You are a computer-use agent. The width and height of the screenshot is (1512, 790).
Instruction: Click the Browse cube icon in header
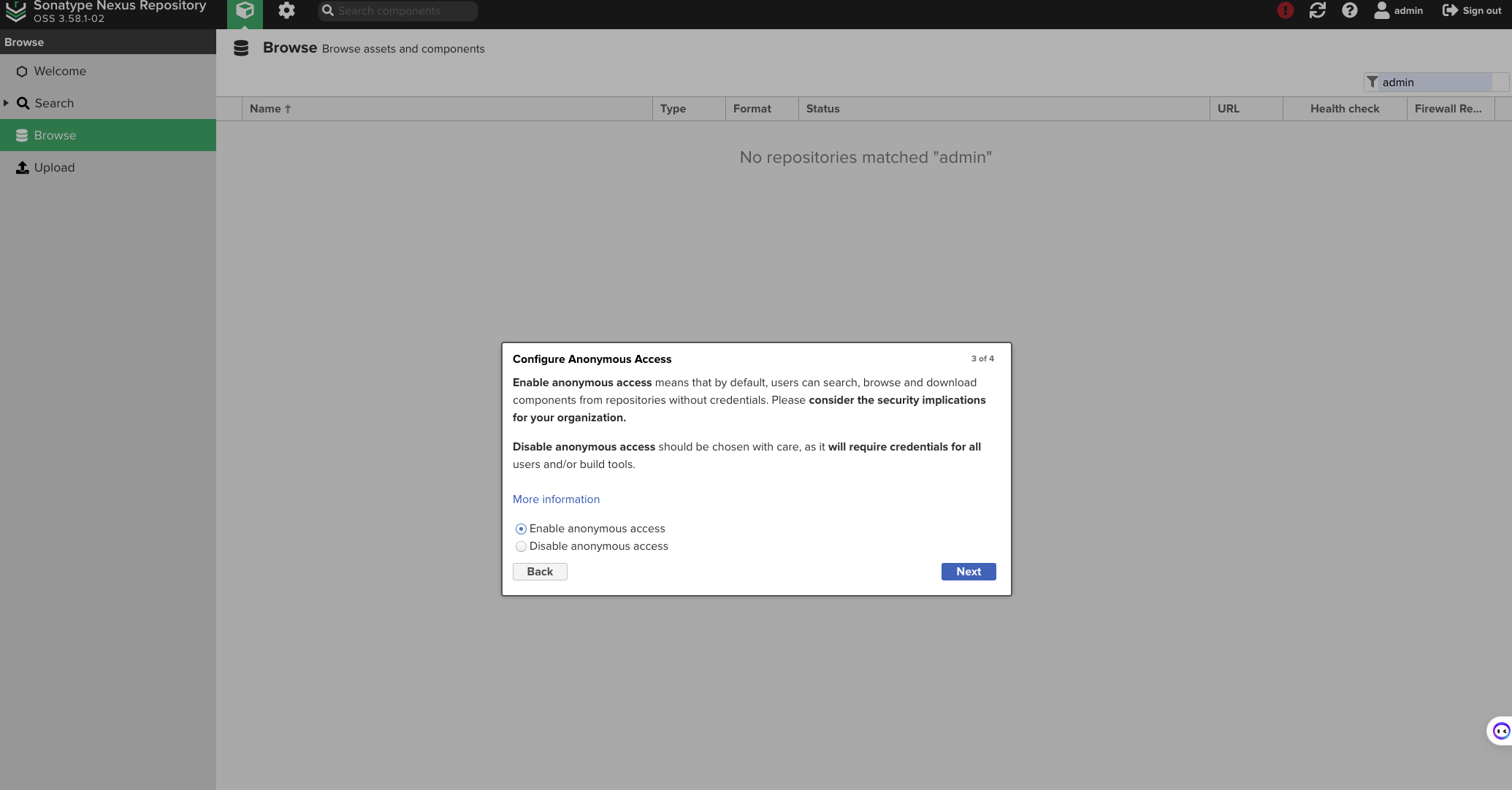tap(245, 11)
